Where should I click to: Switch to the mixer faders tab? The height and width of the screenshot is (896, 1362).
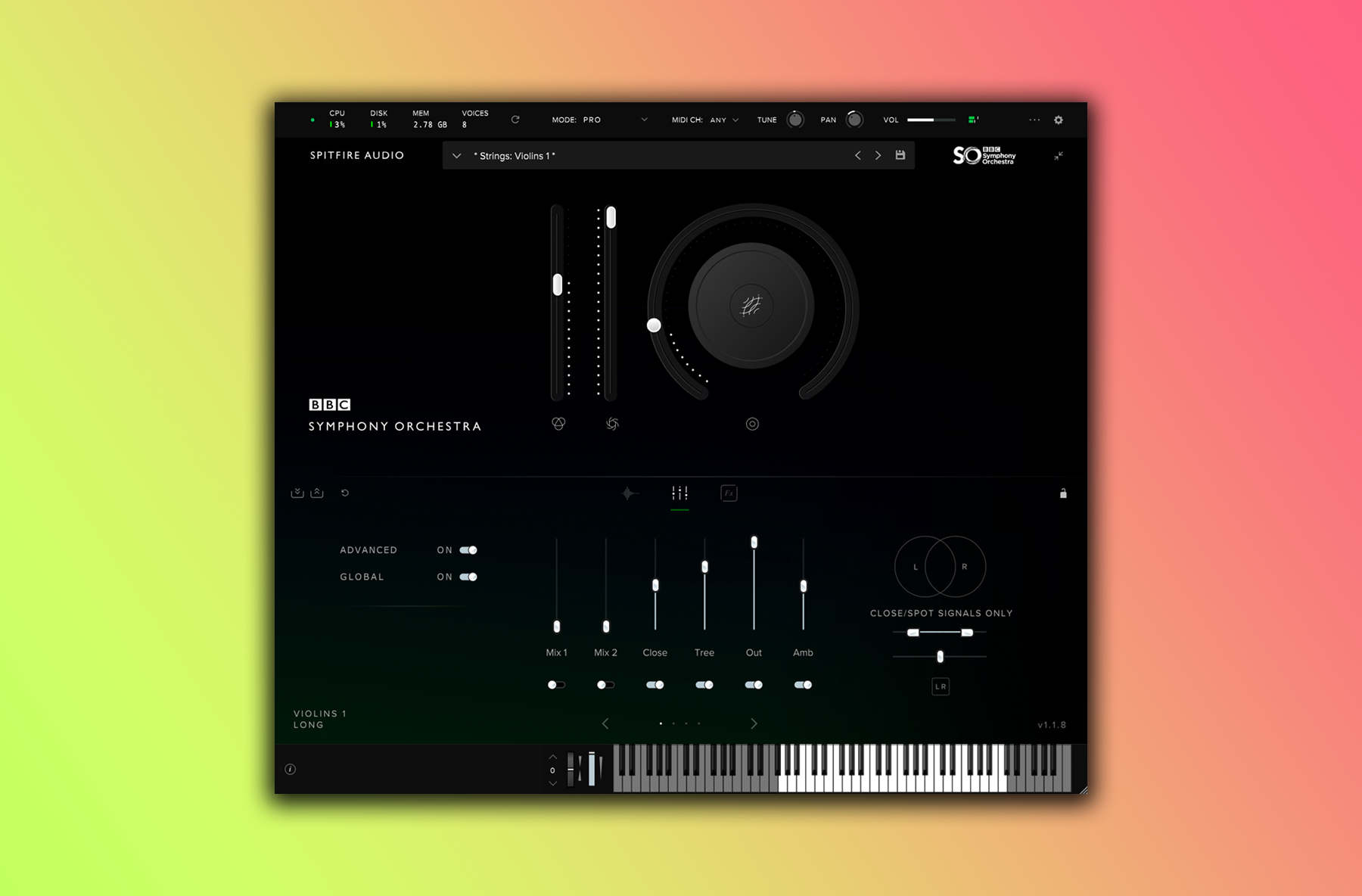pos(679,493)
